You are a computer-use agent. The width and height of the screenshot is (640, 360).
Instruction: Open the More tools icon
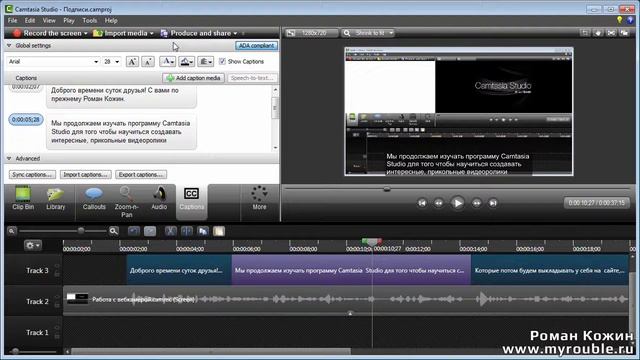click(259, 198)
